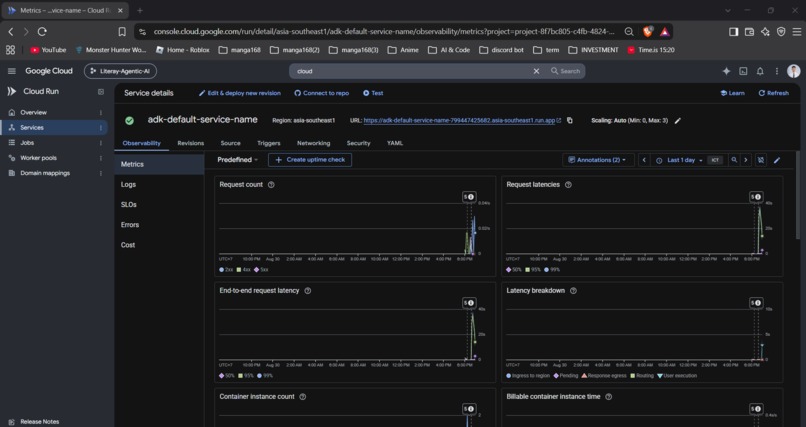806x427 pixels.
Task: Go to next time range arrow
Action: click(x=746, y=160)
